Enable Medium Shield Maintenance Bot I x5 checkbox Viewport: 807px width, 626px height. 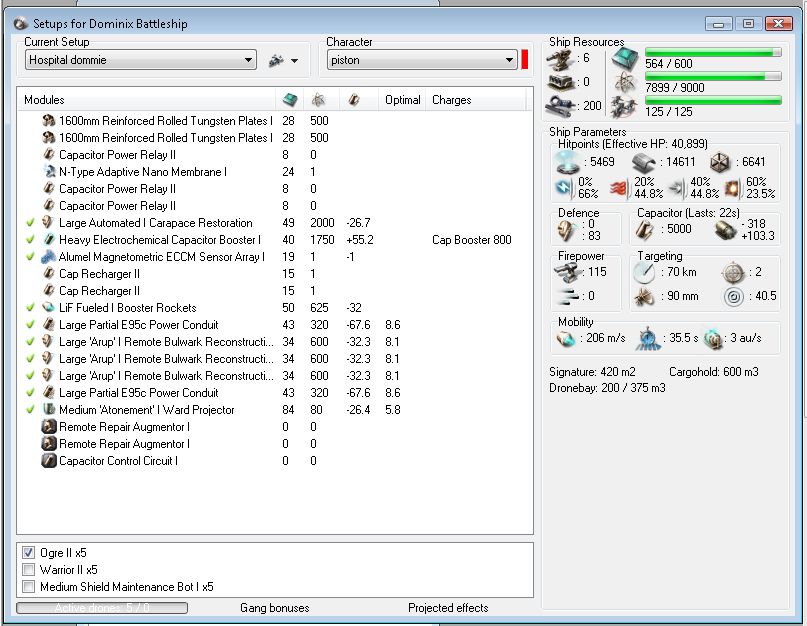28,587
